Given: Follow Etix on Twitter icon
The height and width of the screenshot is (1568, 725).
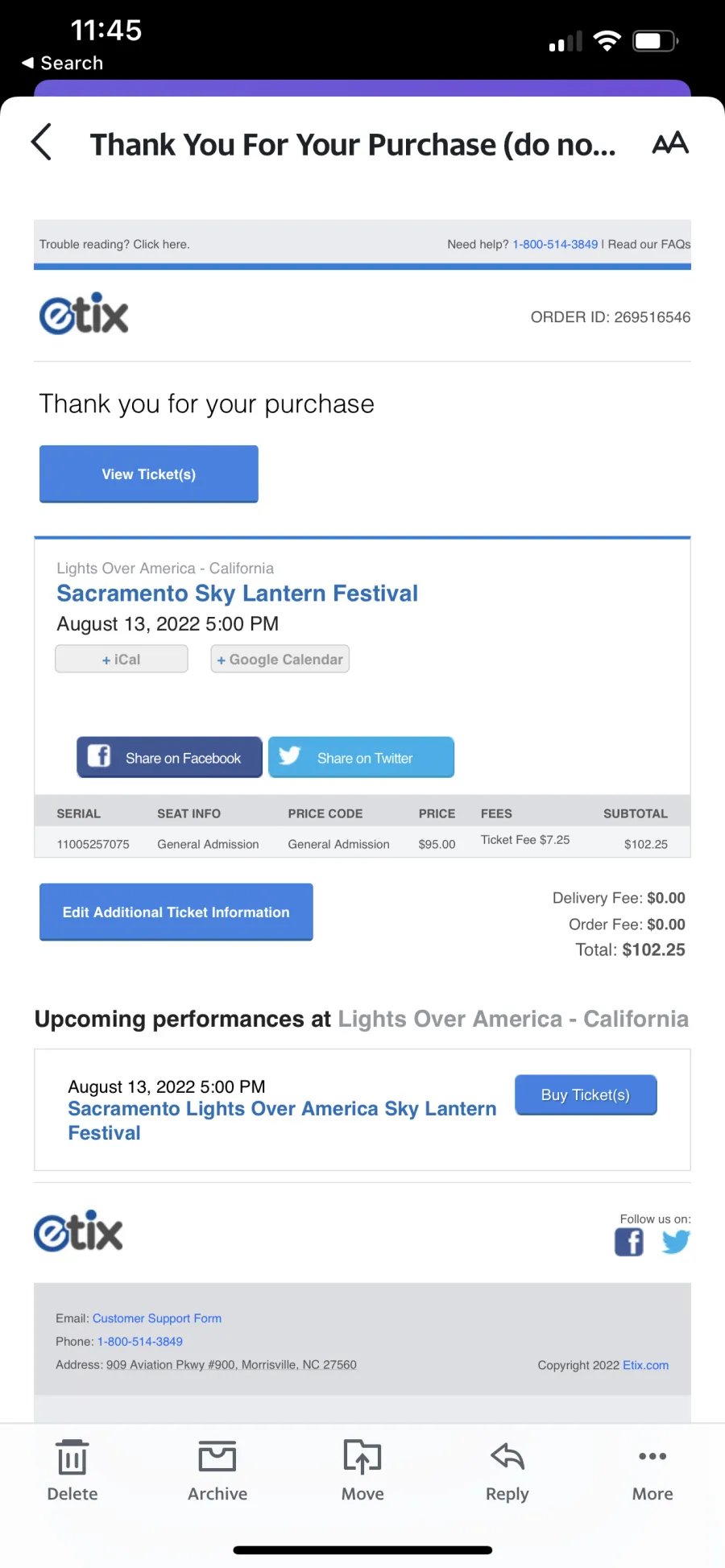Looking at the screenshot, I should pyautogui.click(x=676, y=1242).
